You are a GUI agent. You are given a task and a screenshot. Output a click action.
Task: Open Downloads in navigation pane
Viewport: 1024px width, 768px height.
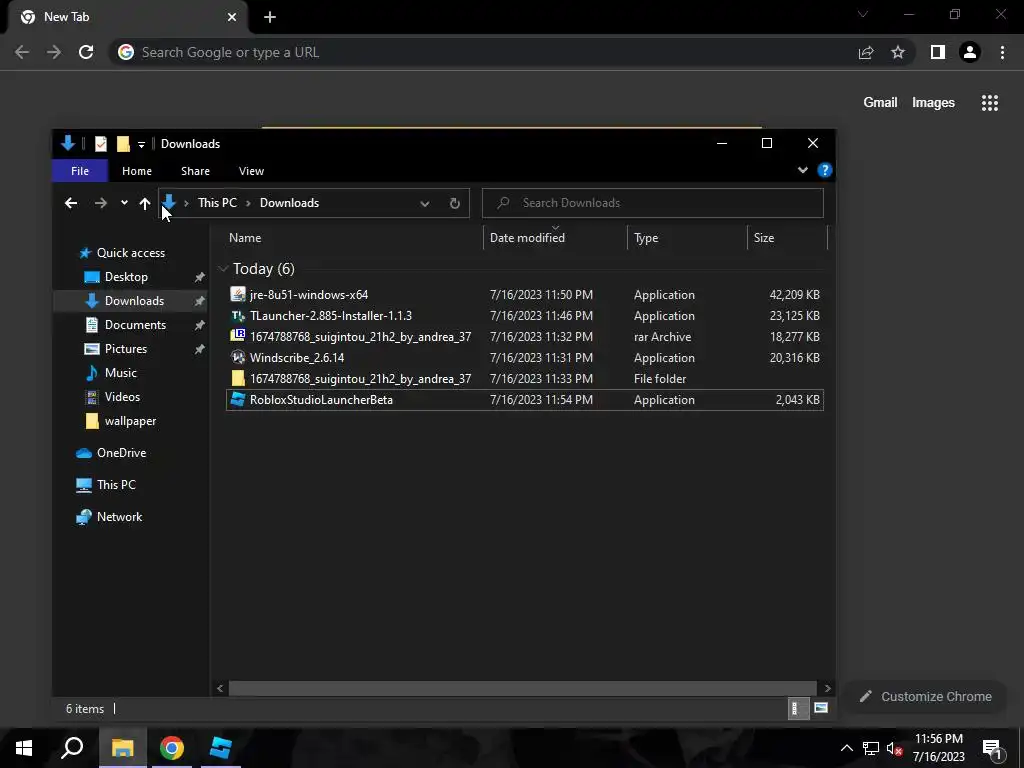134,300
